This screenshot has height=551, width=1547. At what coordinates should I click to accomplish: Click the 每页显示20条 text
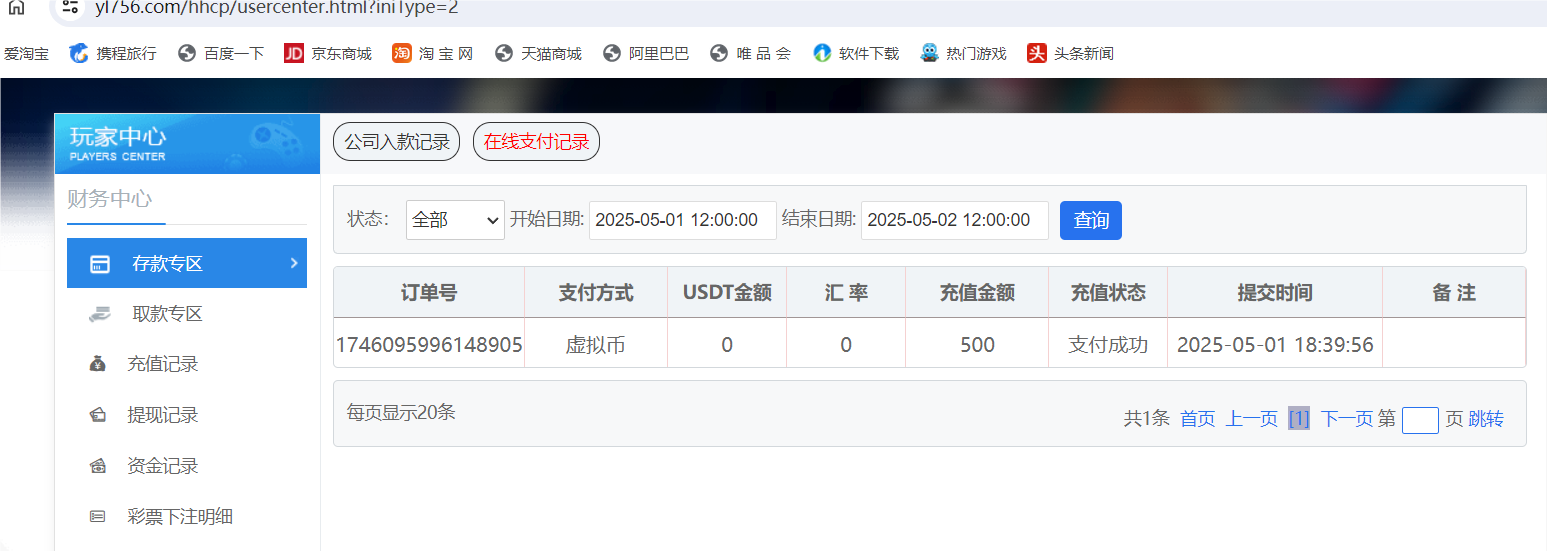(x=401, y=412)
